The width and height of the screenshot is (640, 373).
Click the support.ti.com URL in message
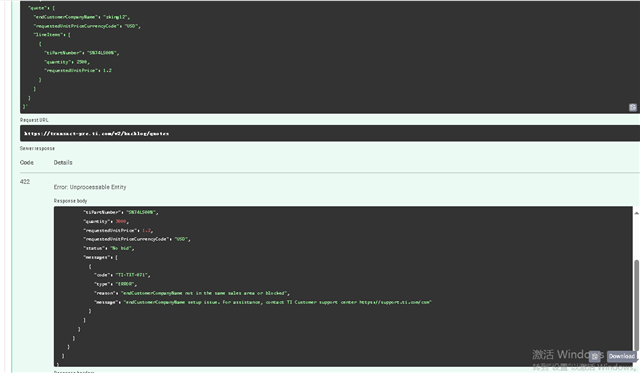click(x=395, y=302)
